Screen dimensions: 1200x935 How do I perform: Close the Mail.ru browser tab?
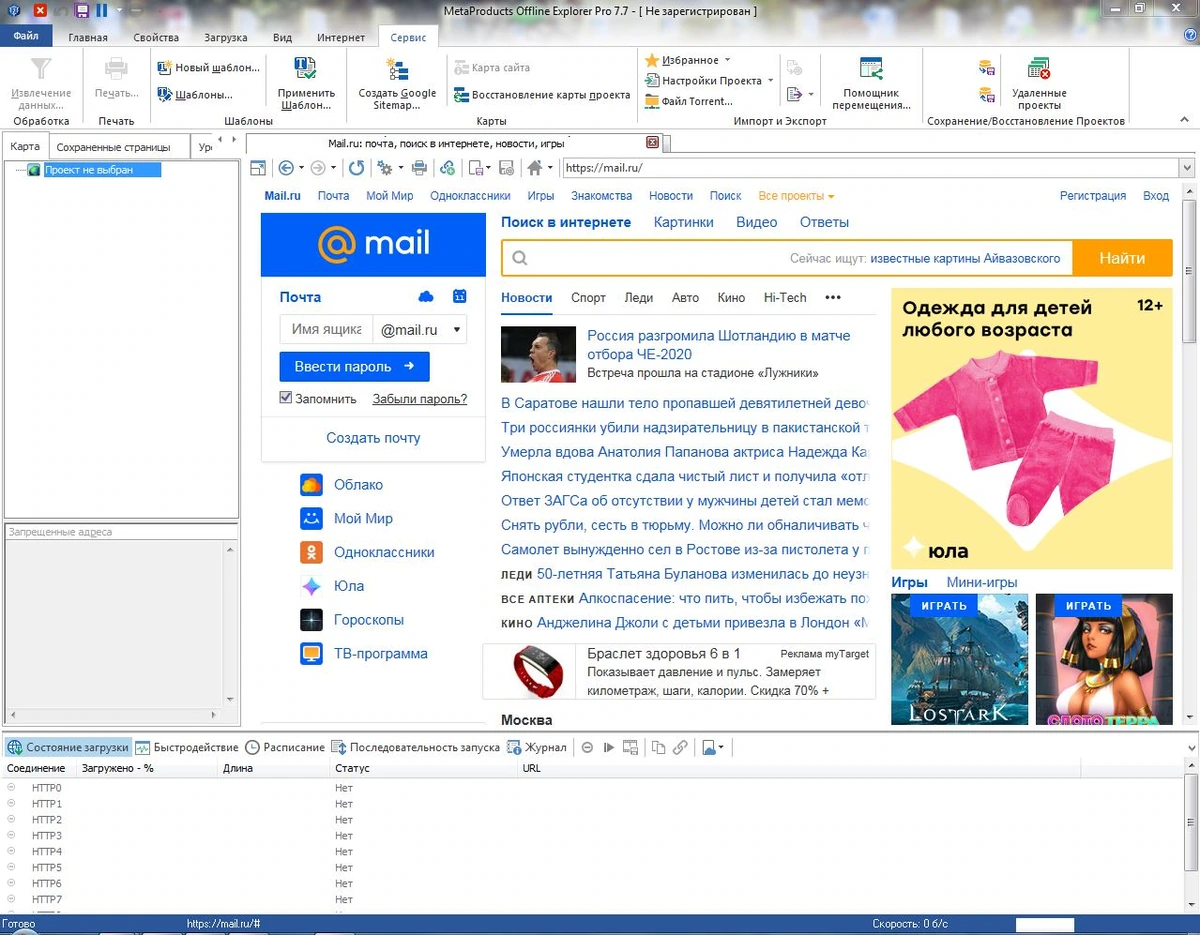[652, 143]
